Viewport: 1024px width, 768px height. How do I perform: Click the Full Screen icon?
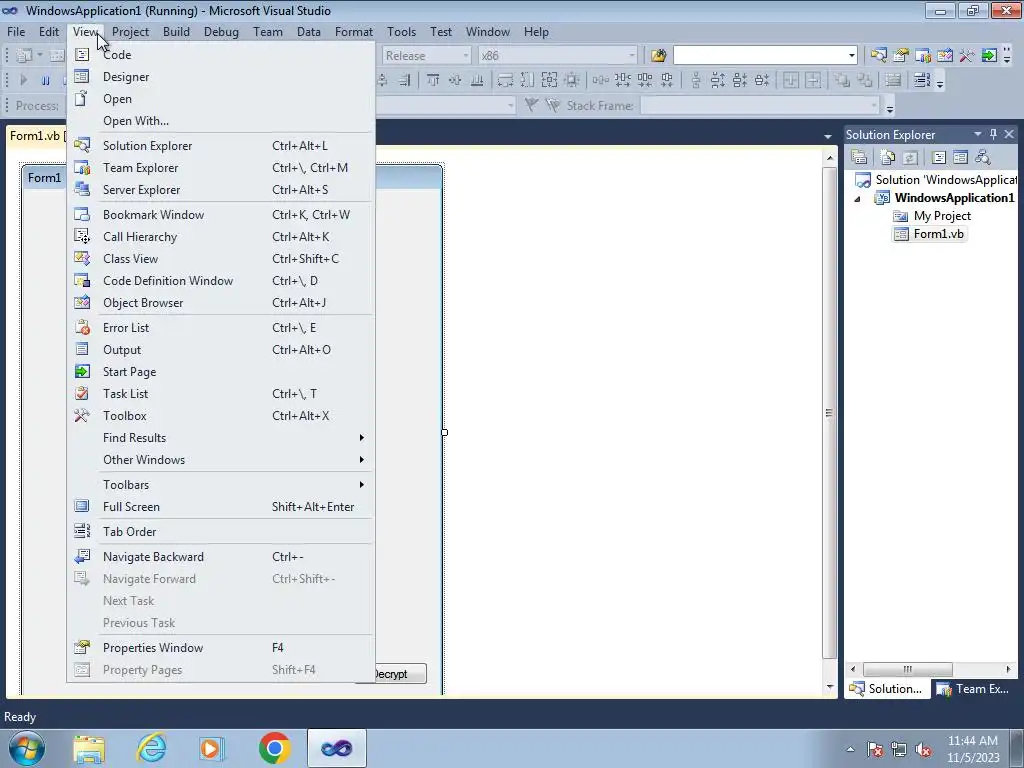(82, 506)
